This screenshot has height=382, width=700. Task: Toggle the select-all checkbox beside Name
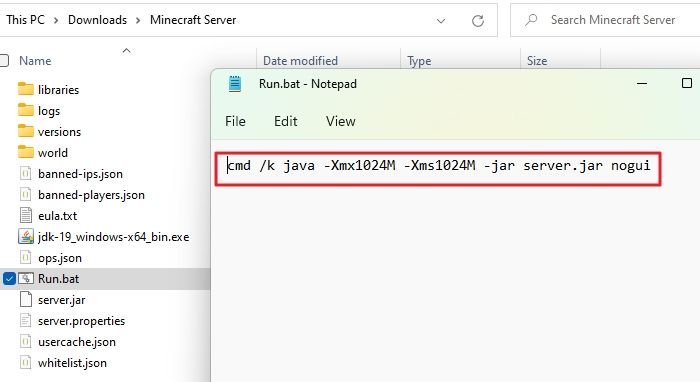(4, 61)
